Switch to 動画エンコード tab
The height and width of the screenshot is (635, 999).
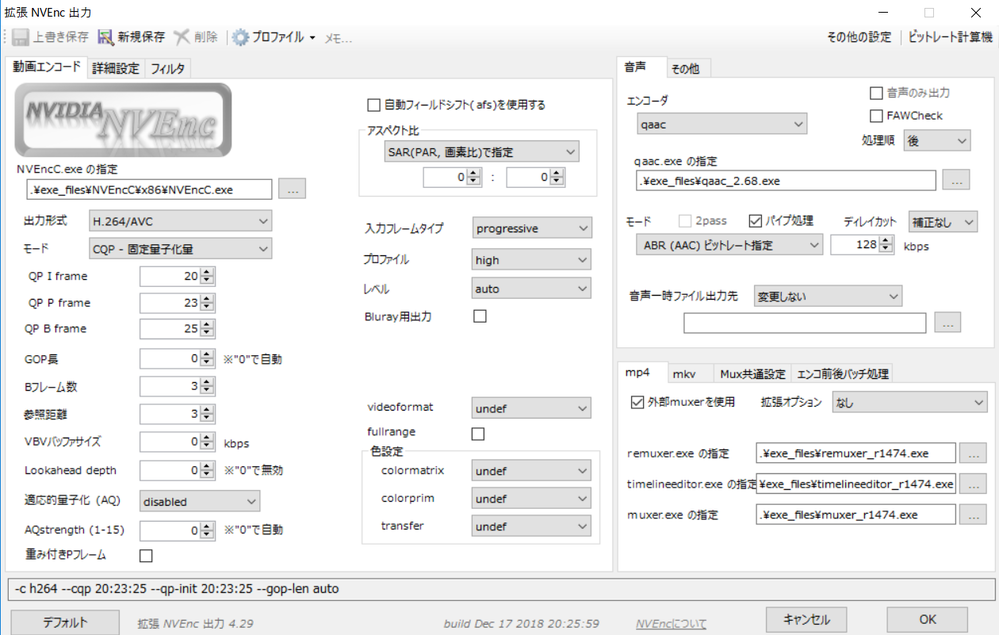[x=46, y=67]
